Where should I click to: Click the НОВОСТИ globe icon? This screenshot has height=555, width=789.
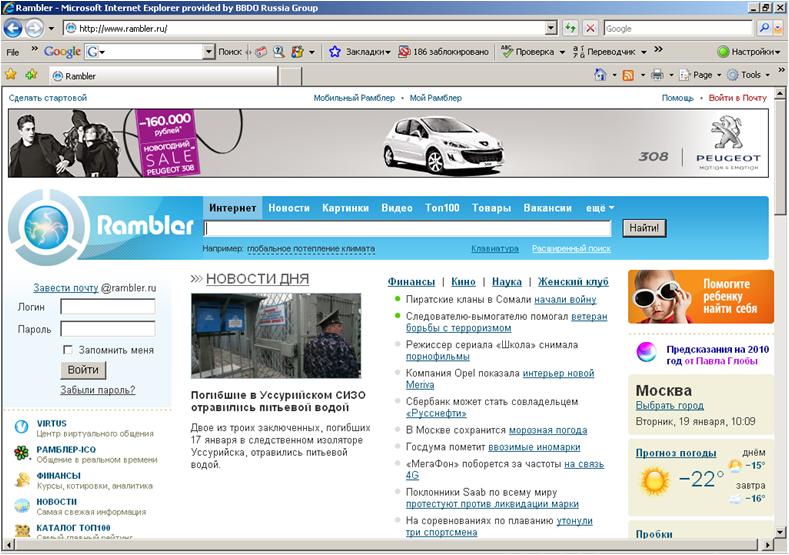(22, 505)
